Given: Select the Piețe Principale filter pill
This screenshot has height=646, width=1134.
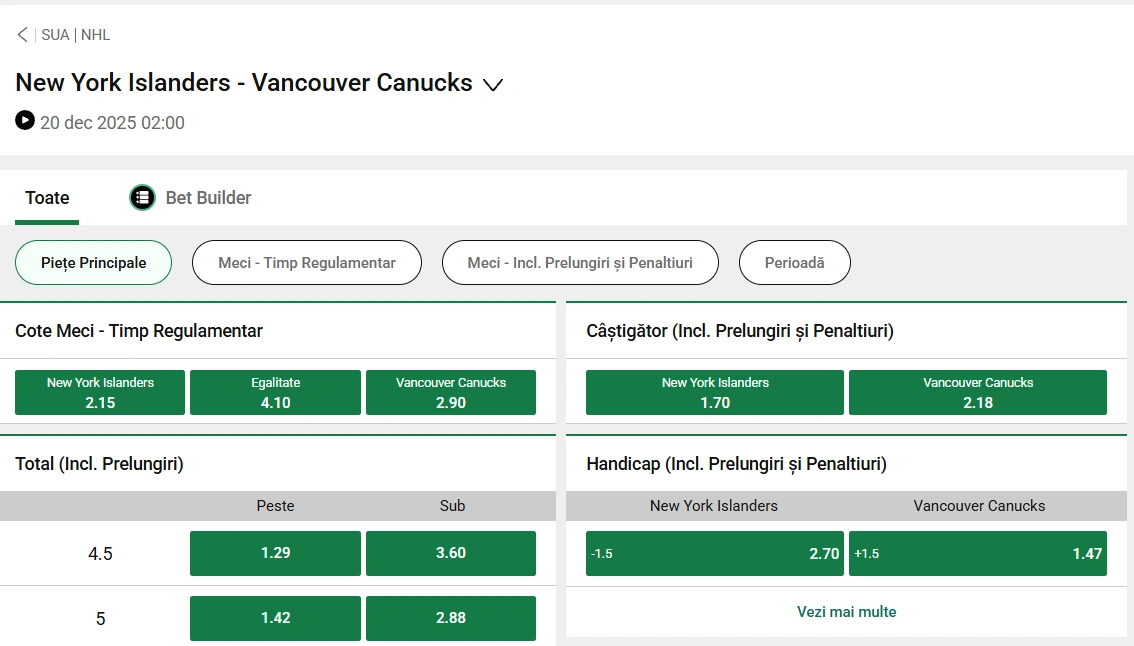Looking at the screenshot, I should [93, 262].
